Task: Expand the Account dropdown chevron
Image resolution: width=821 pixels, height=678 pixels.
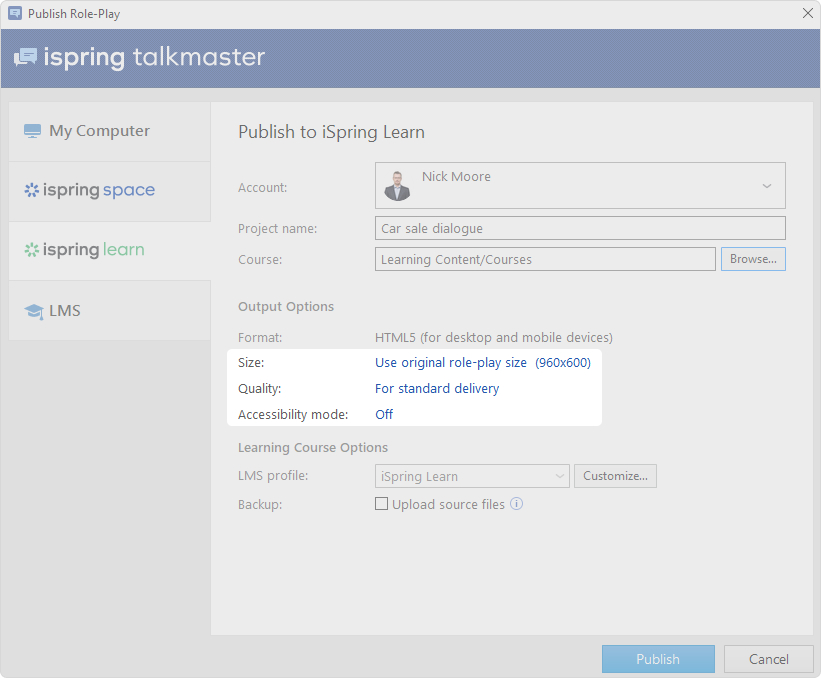Action: coord(767,186)
